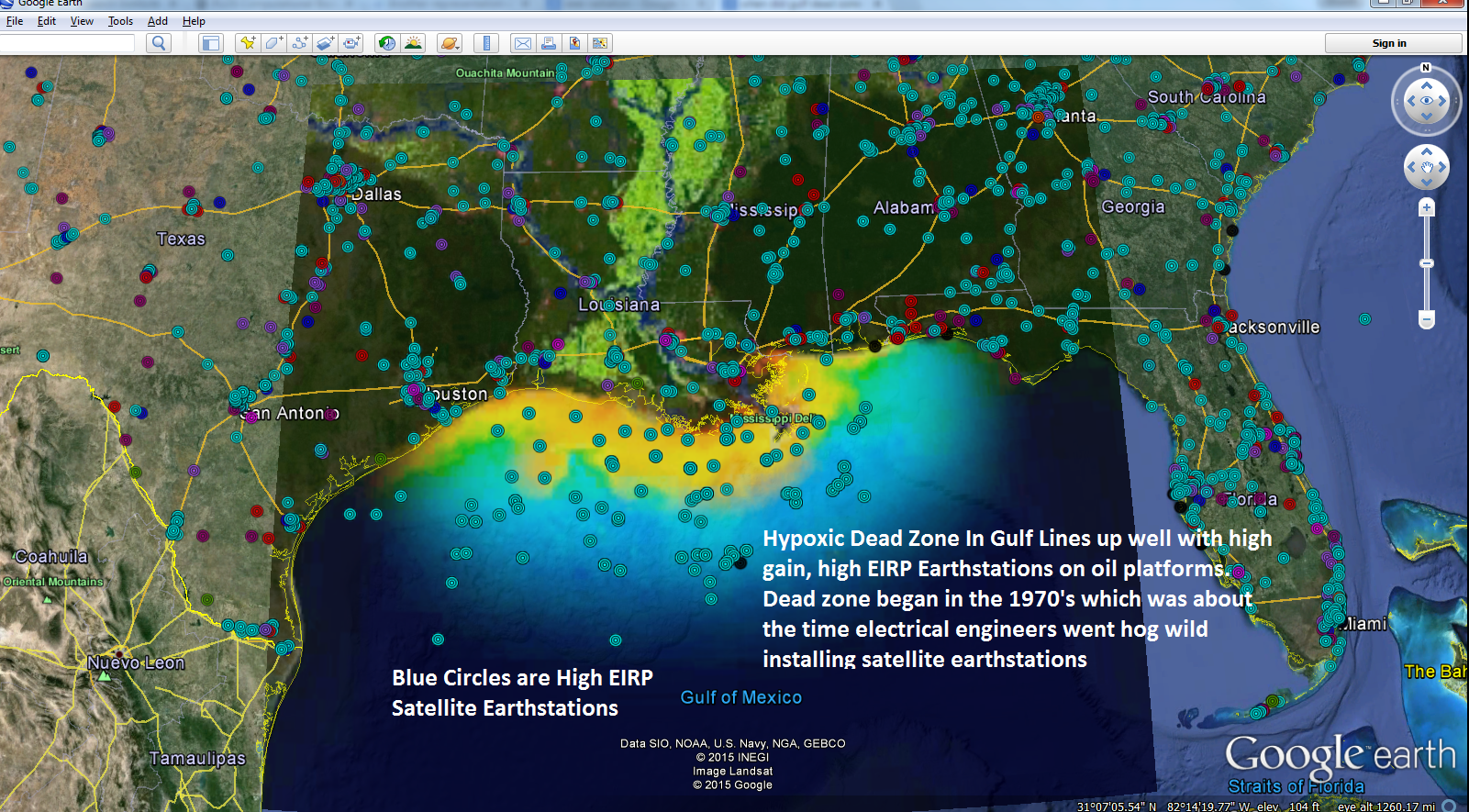The width and height of the screenshot is (1469, 812).
Task: Open the Tools menu
Action: tap(120, 21)
